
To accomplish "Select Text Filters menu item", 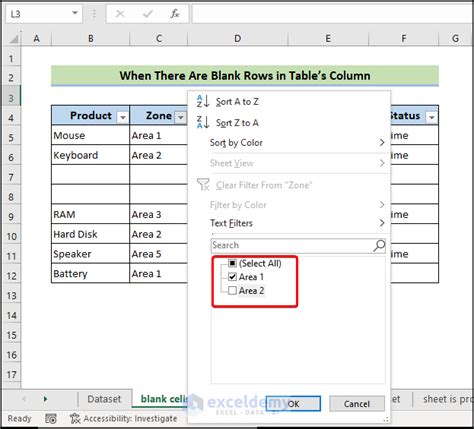I will (289, 223).
